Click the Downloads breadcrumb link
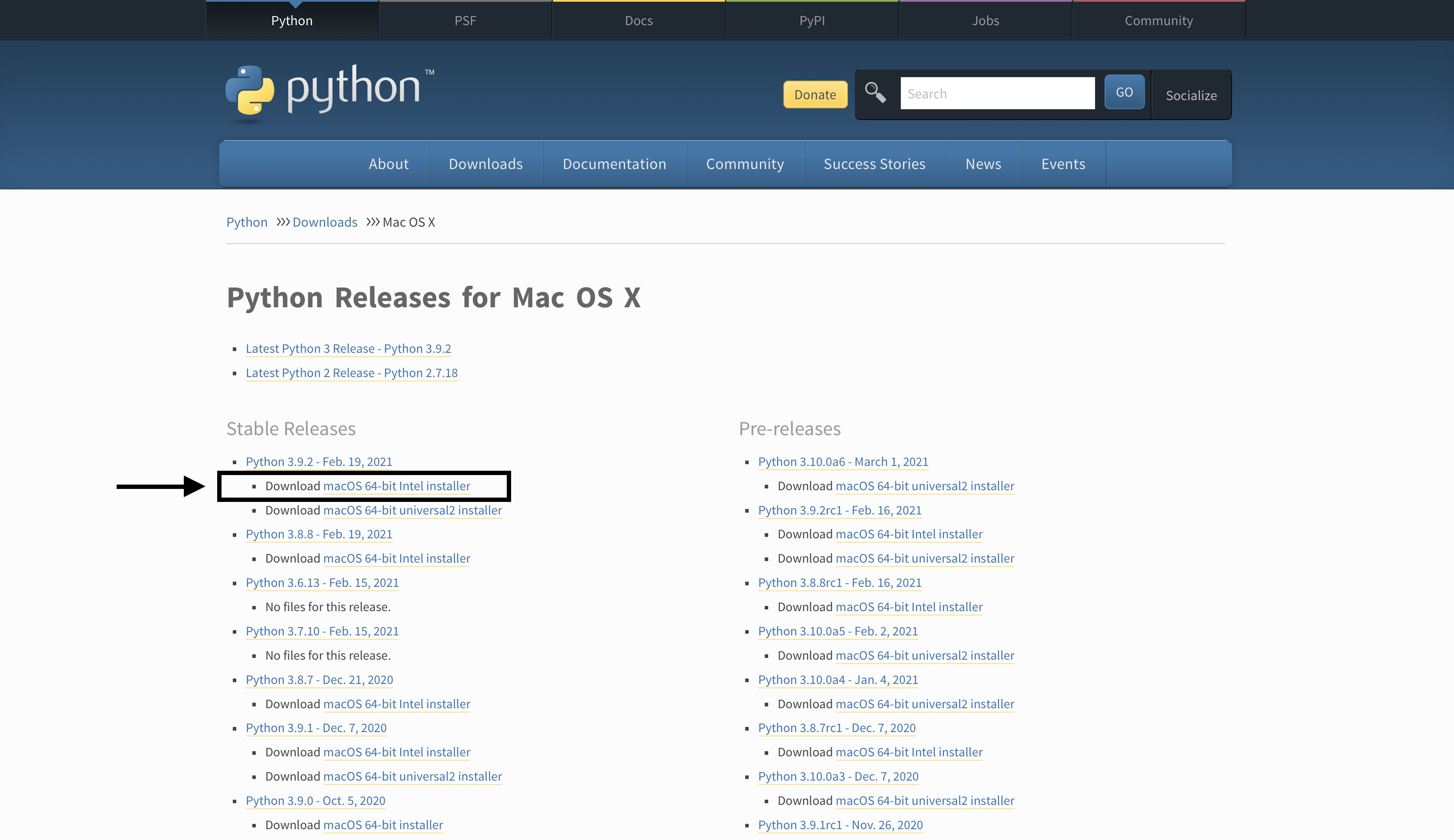The width and height of the screenshot is (1454, 840). [x=325, y=222]
